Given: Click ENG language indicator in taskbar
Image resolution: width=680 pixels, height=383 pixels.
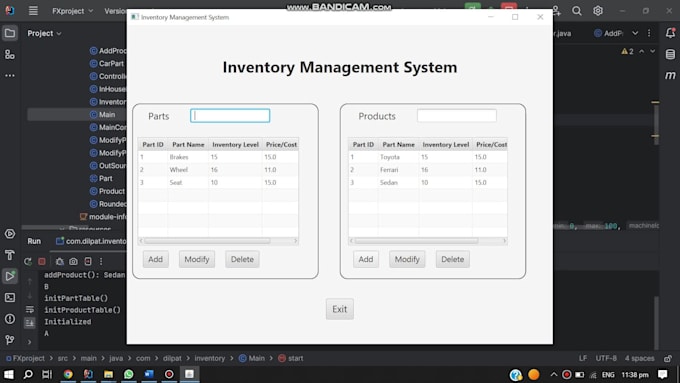Looking at the screenshot, I should click(608, 375).
